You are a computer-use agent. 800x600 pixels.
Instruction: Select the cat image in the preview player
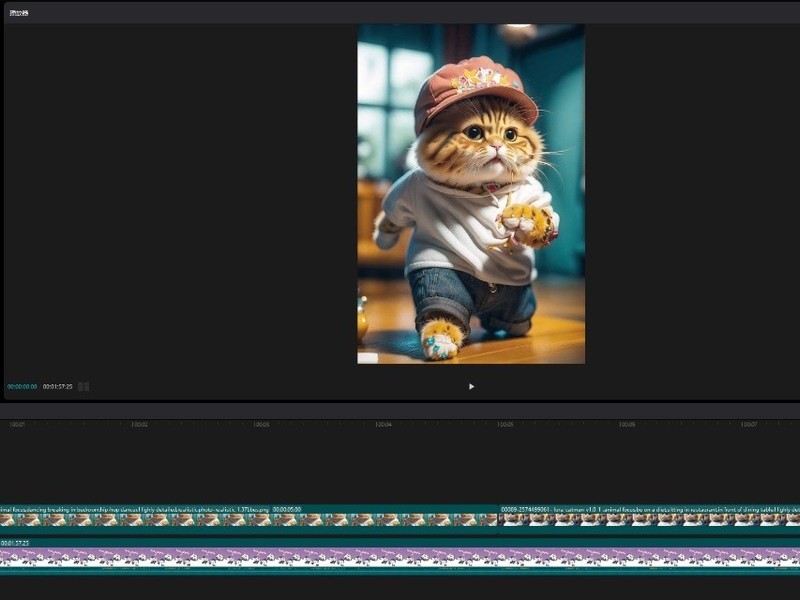tap(471, 194)
